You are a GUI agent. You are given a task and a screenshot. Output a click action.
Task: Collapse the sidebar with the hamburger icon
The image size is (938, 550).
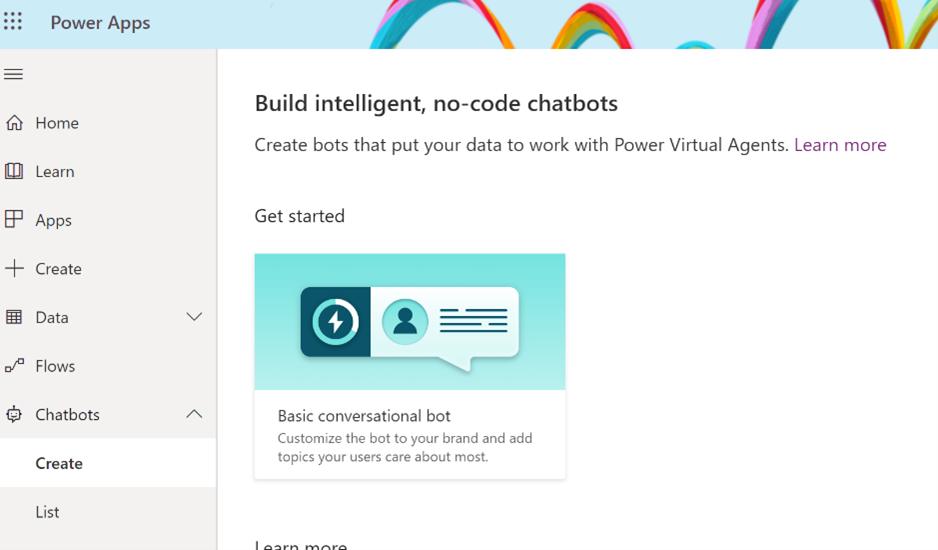14,74
